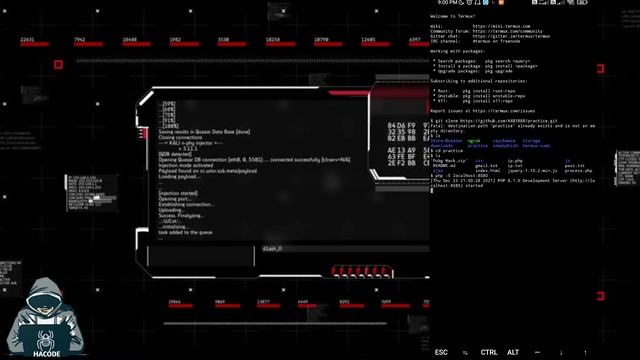The height and width of the screenshot is (360, 640).
Task: Select the 'pkg search <query>' text
Action: (507, 61)
